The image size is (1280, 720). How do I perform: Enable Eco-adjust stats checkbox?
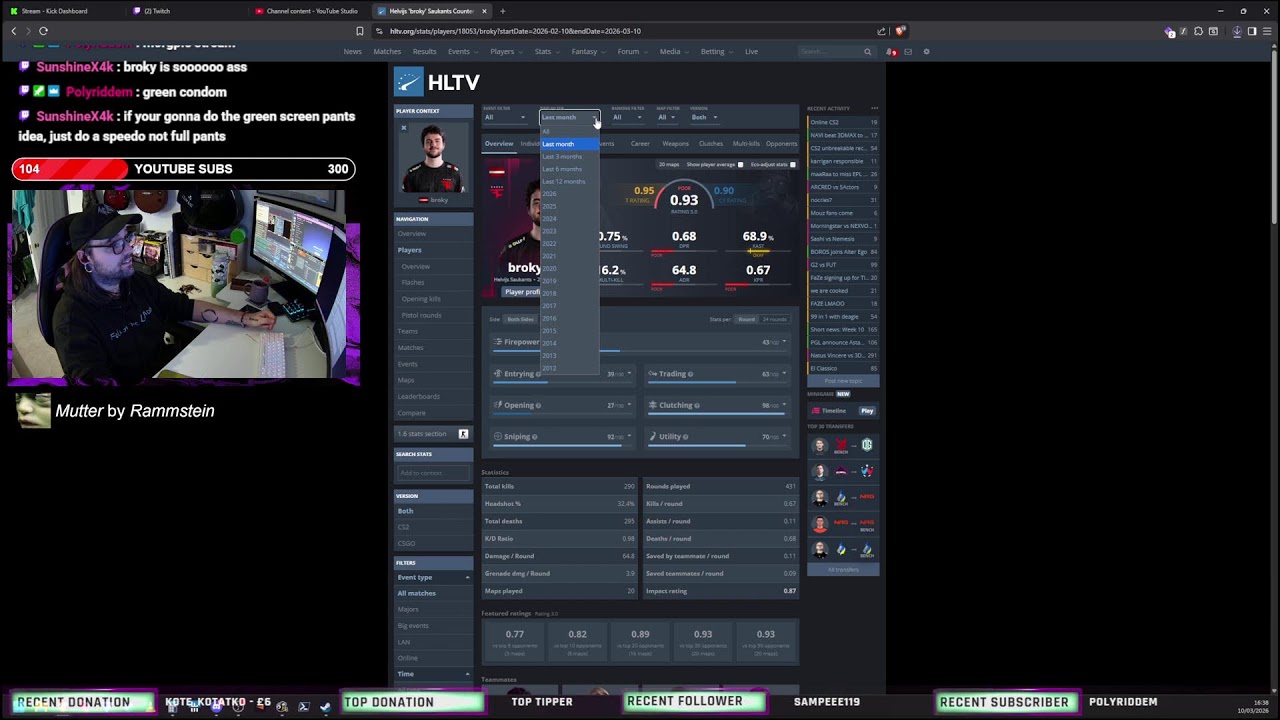point(793,164)
